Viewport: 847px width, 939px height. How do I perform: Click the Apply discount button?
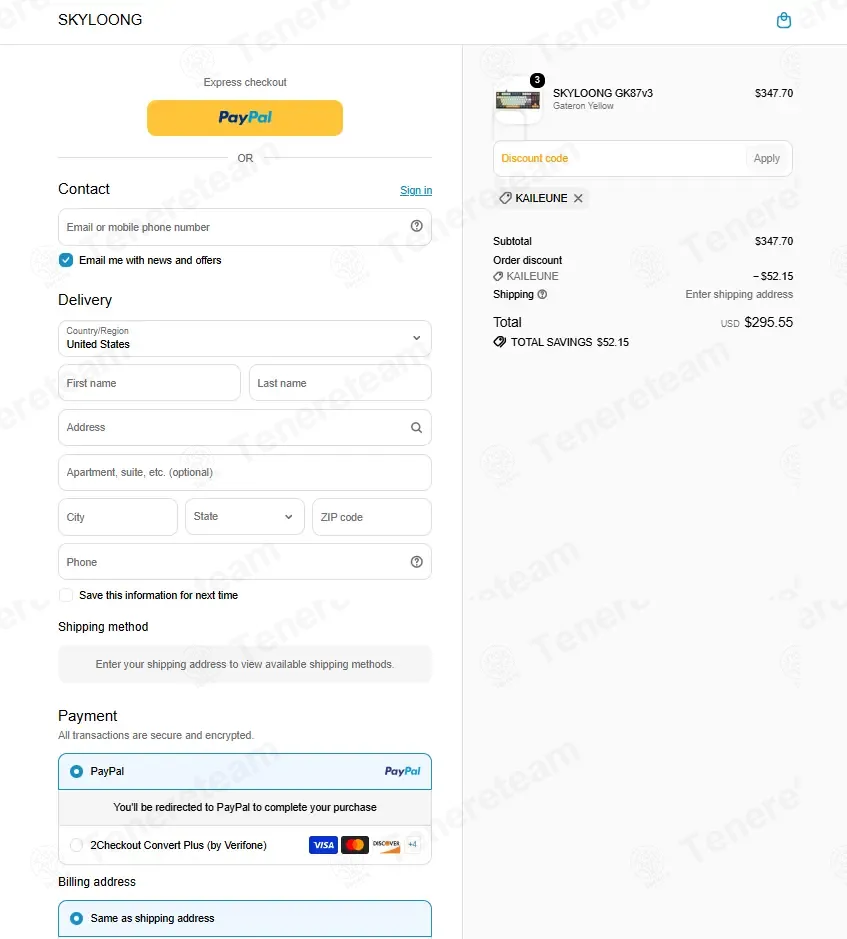pos(766,159)
